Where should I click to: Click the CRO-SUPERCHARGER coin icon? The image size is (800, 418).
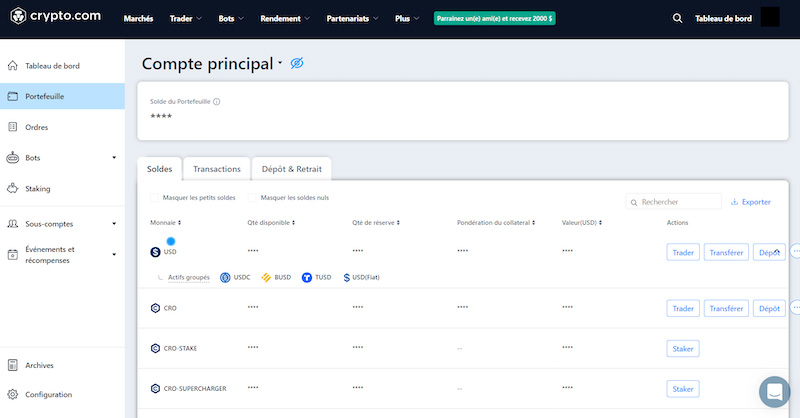click(156, 388)
